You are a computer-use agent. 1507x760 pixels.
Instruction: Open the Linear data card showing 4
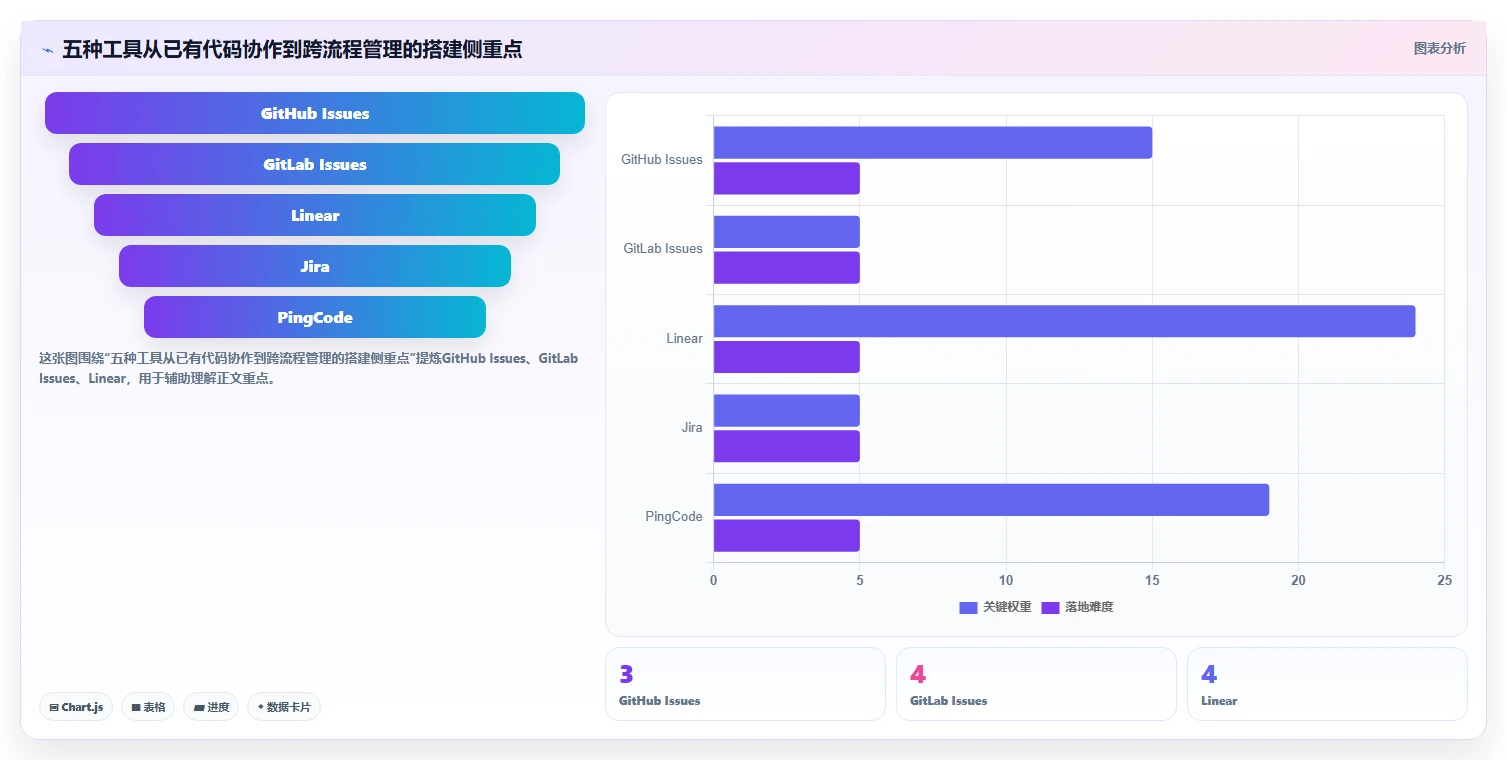pyautogui.click(x=1327, y=684)
